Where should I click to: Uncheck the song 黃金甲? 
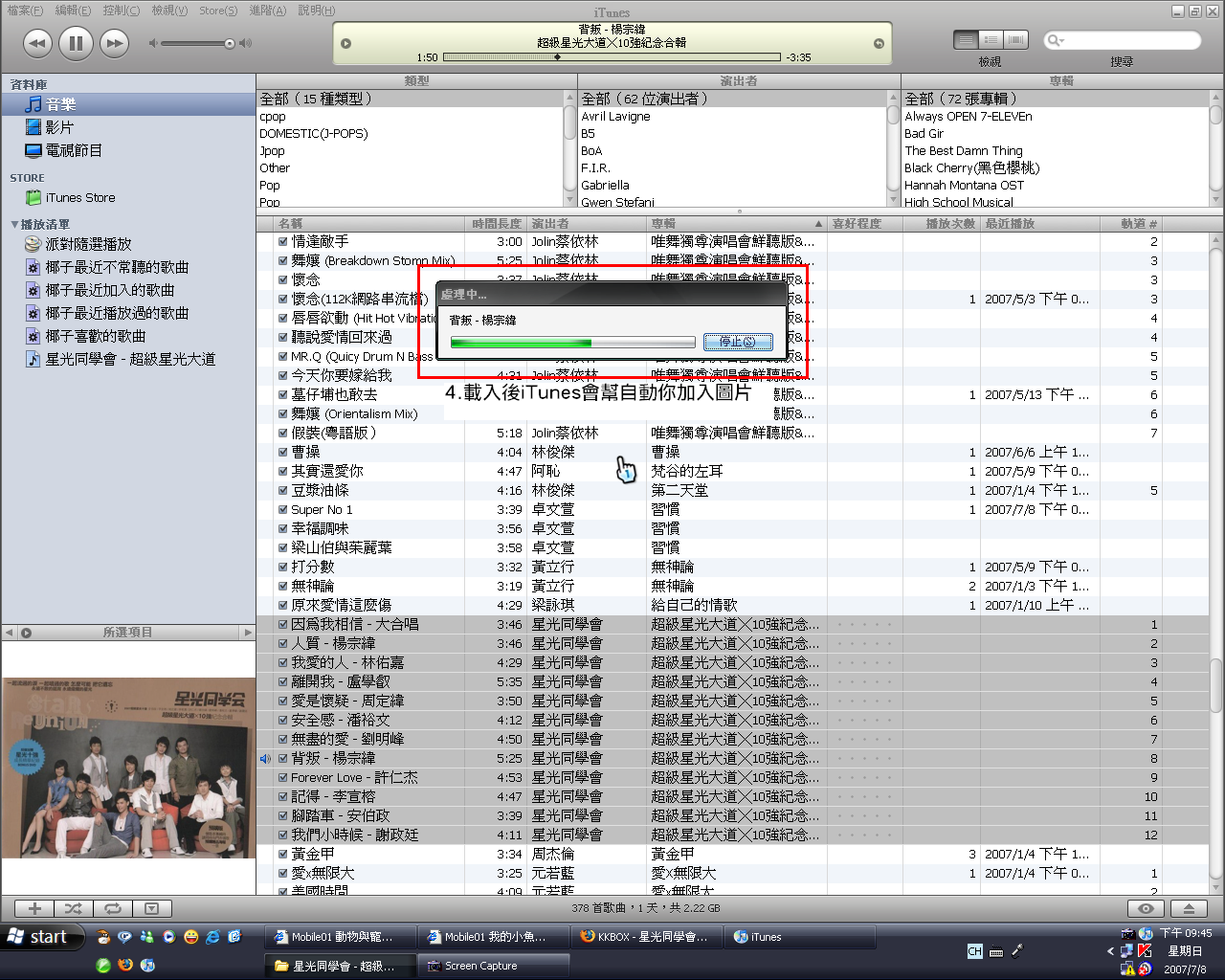(x=283, y=855)
